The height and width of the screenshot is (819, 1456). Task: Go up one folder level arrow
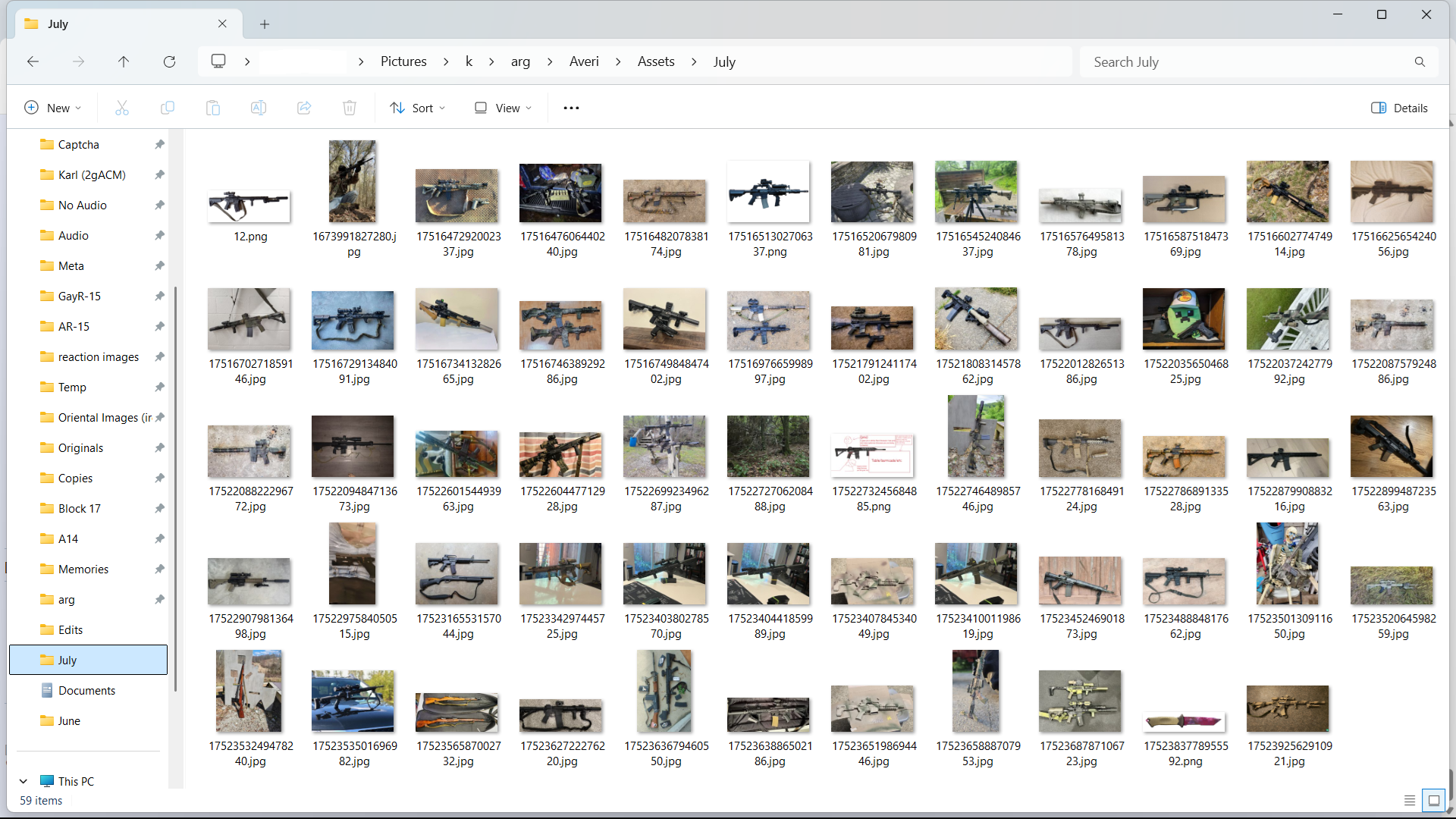point(124,61)
